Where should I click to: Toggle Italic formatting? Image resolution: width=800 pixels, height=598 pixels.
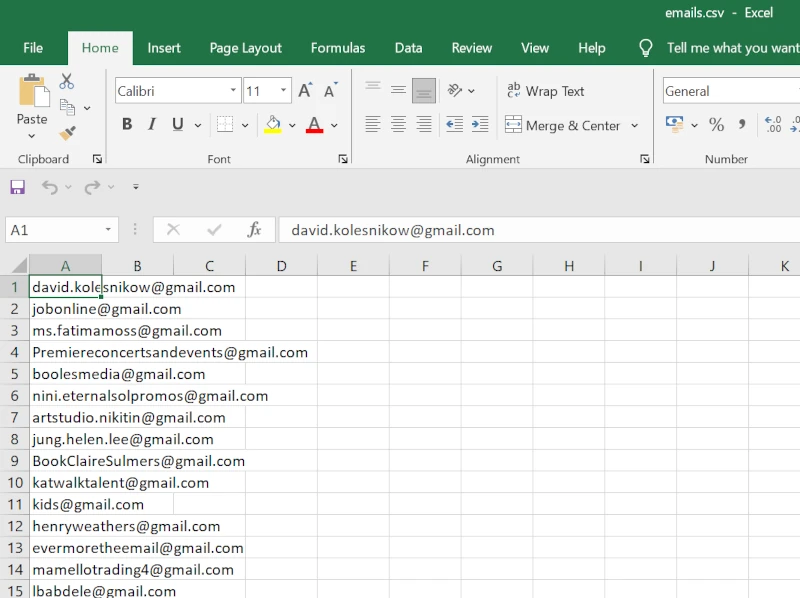click(152, 125)
